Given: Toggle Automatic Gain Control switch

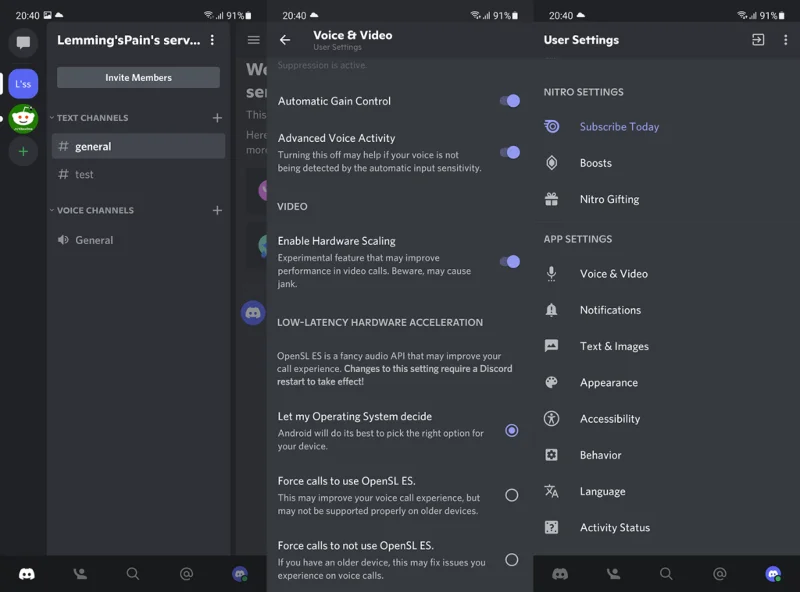Looking at the screenshot, I should [510, 101].
